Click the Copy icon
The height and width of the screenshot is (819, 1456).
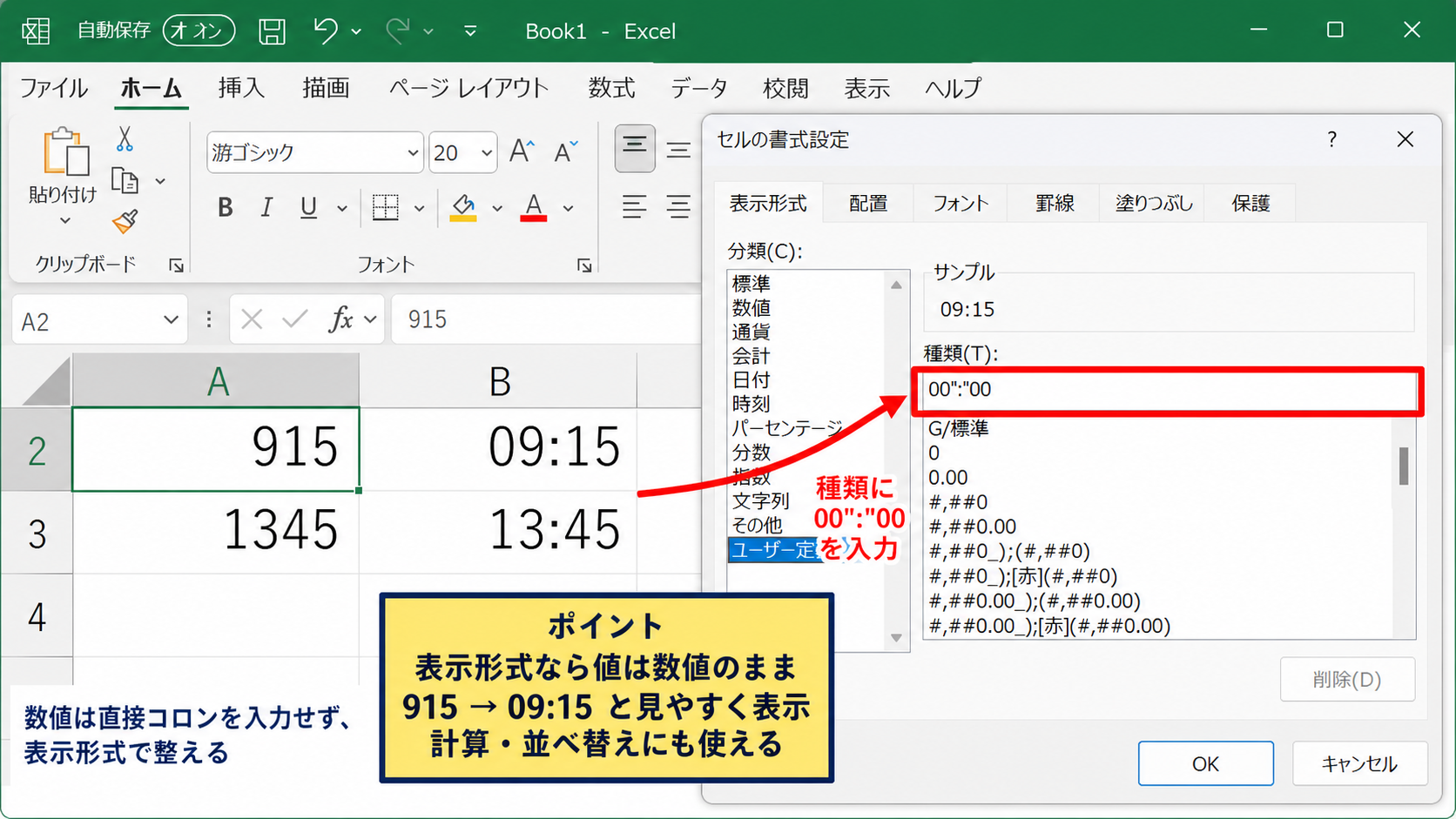tap(125, 180)
